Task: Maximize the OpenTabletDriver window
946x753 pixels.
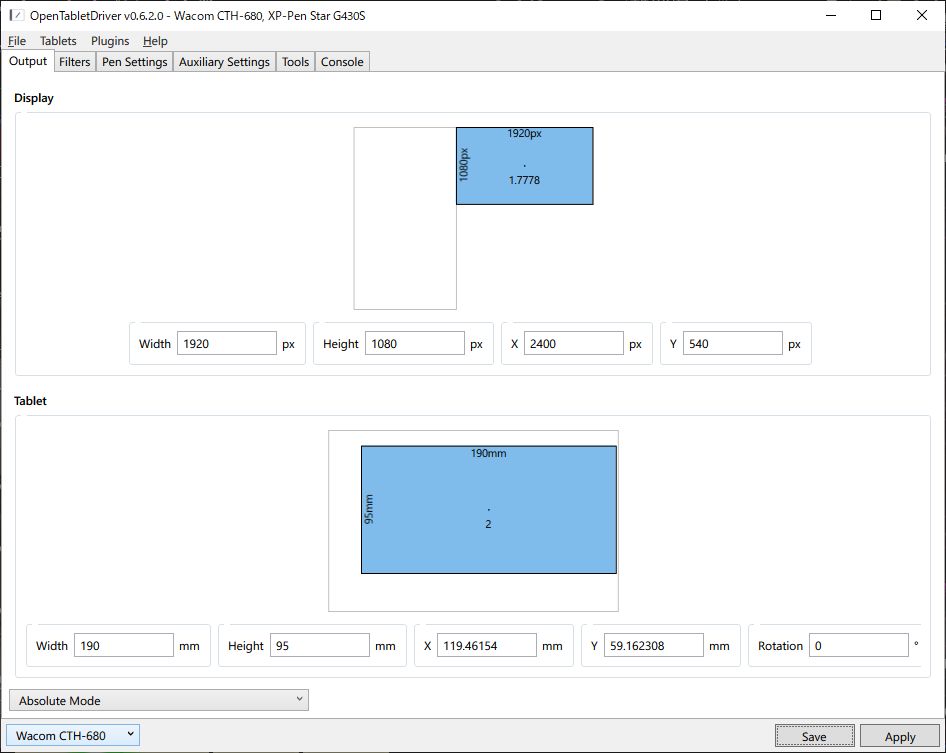Action: 876,15
